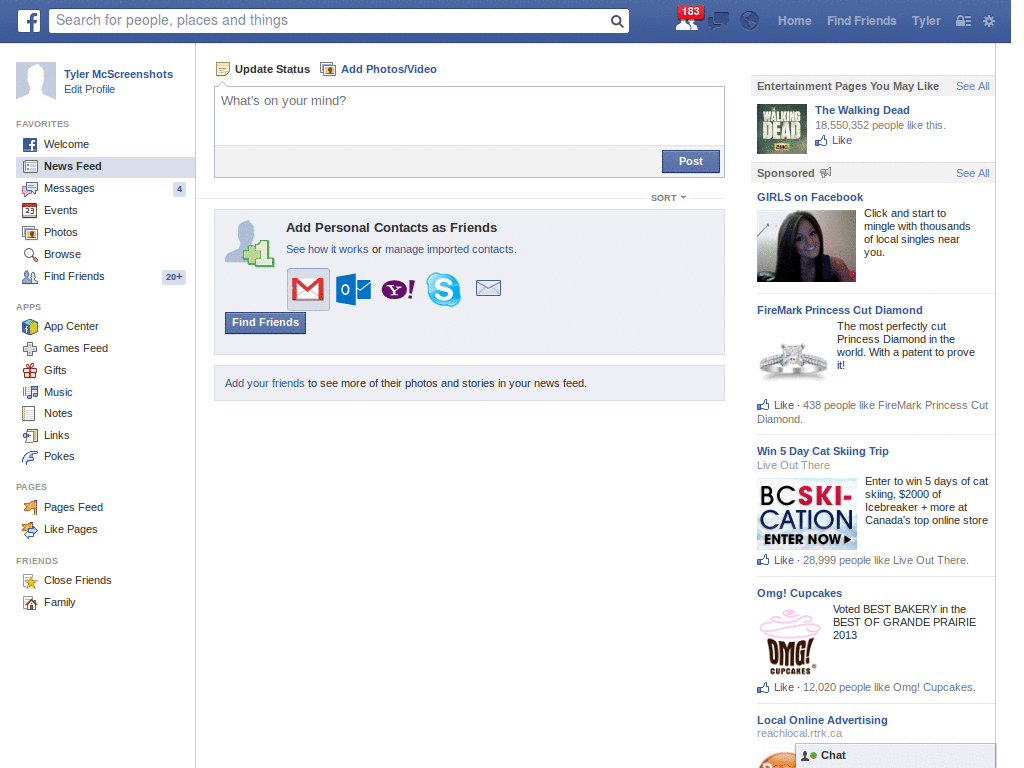Click the Events calendar sidebar icon
Screen dimensions: 1024x768
tap(30, 210)
